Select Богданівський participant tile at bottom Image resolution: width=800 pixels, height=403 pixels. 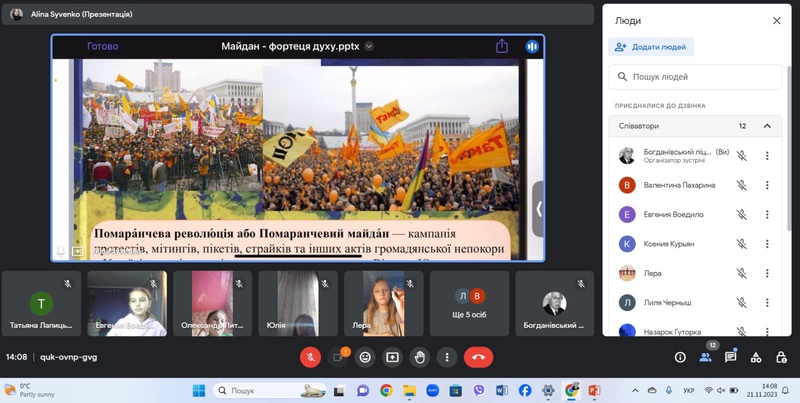tap(555, 304)
